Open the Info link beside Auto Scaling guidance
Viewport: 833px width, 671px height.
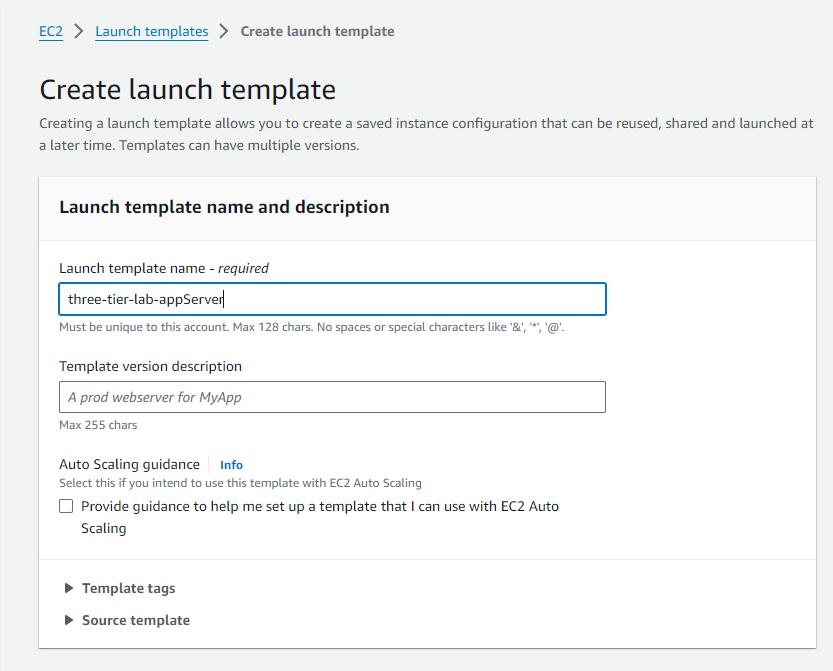[x=231, y=465]
